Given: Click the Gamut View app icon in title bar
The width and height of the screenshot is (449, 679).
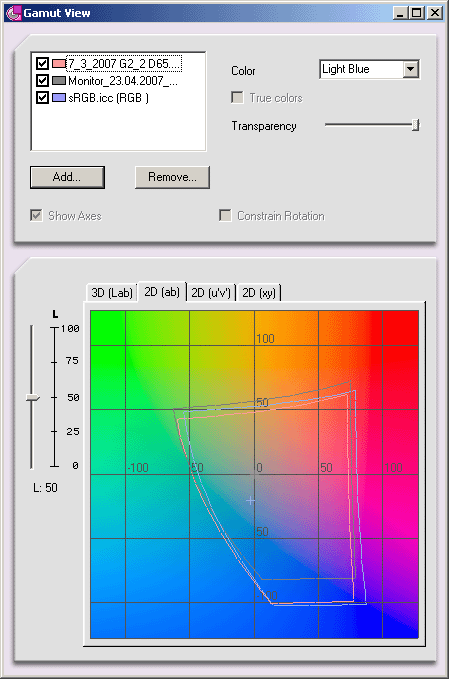Looking at the screenshot, I should point(13,13).
